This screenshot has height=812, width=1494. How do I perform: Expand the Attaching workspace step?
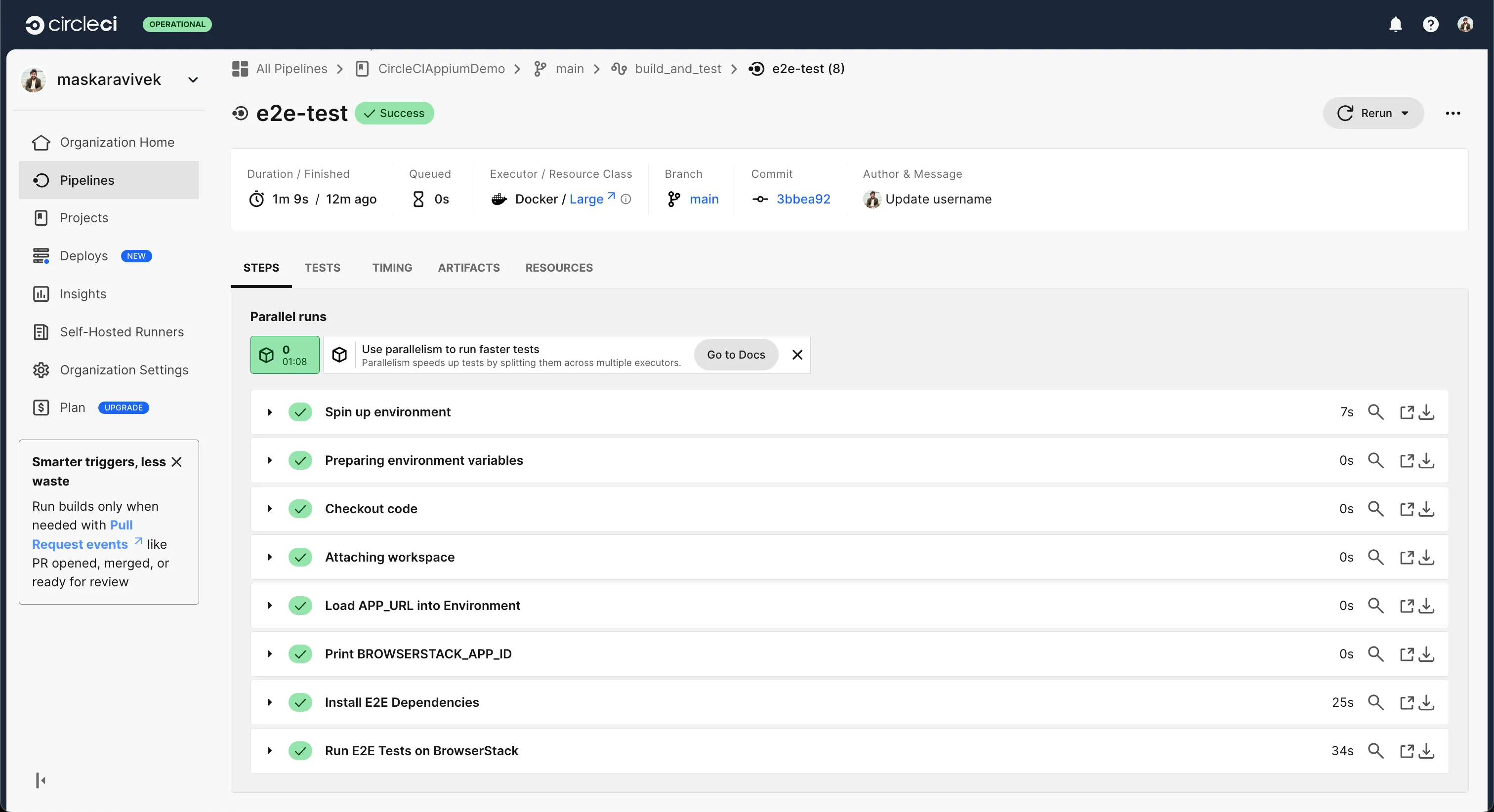[x=270, y=557]
